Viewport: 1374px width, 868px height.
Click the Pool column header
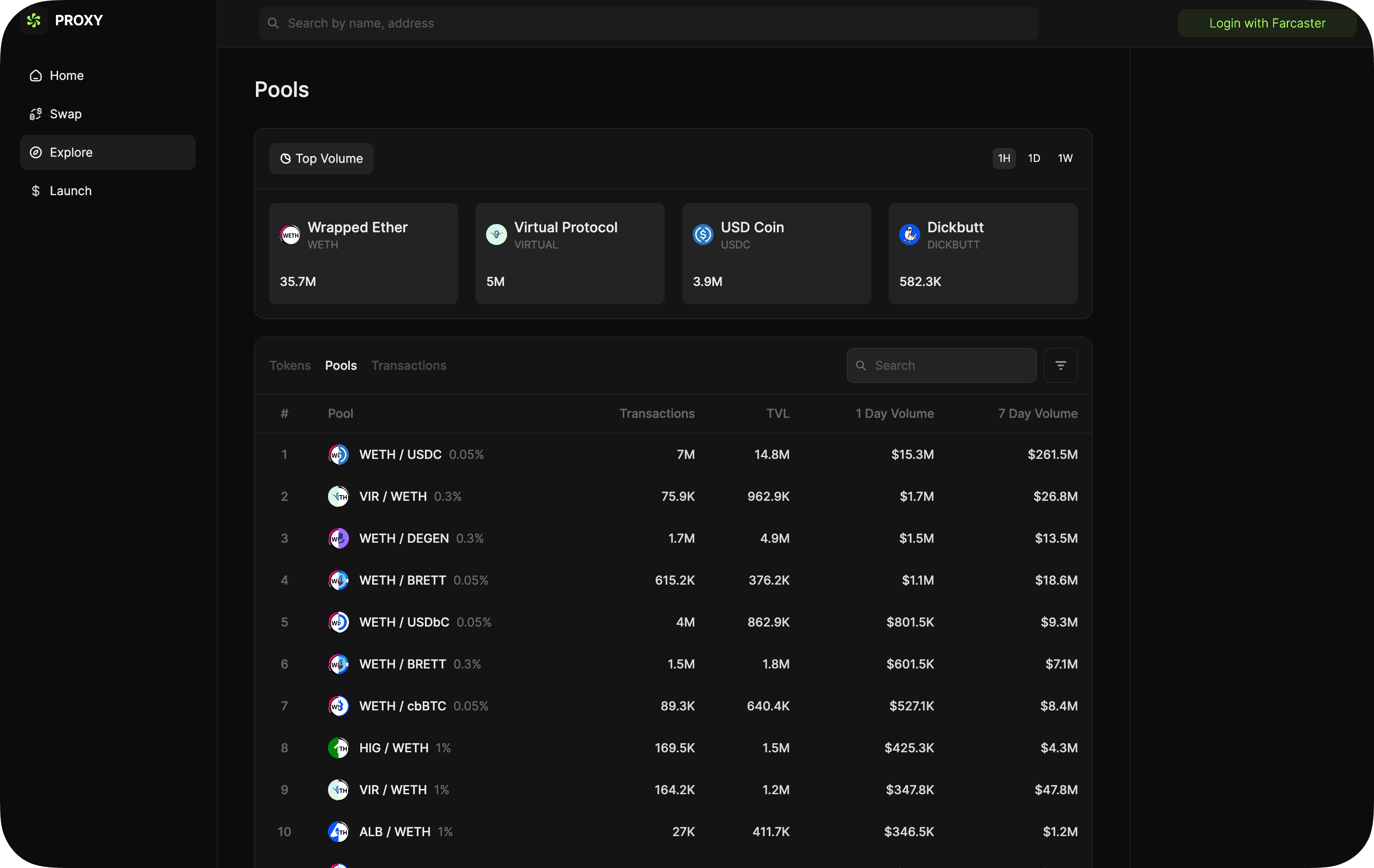pos(341,413)
